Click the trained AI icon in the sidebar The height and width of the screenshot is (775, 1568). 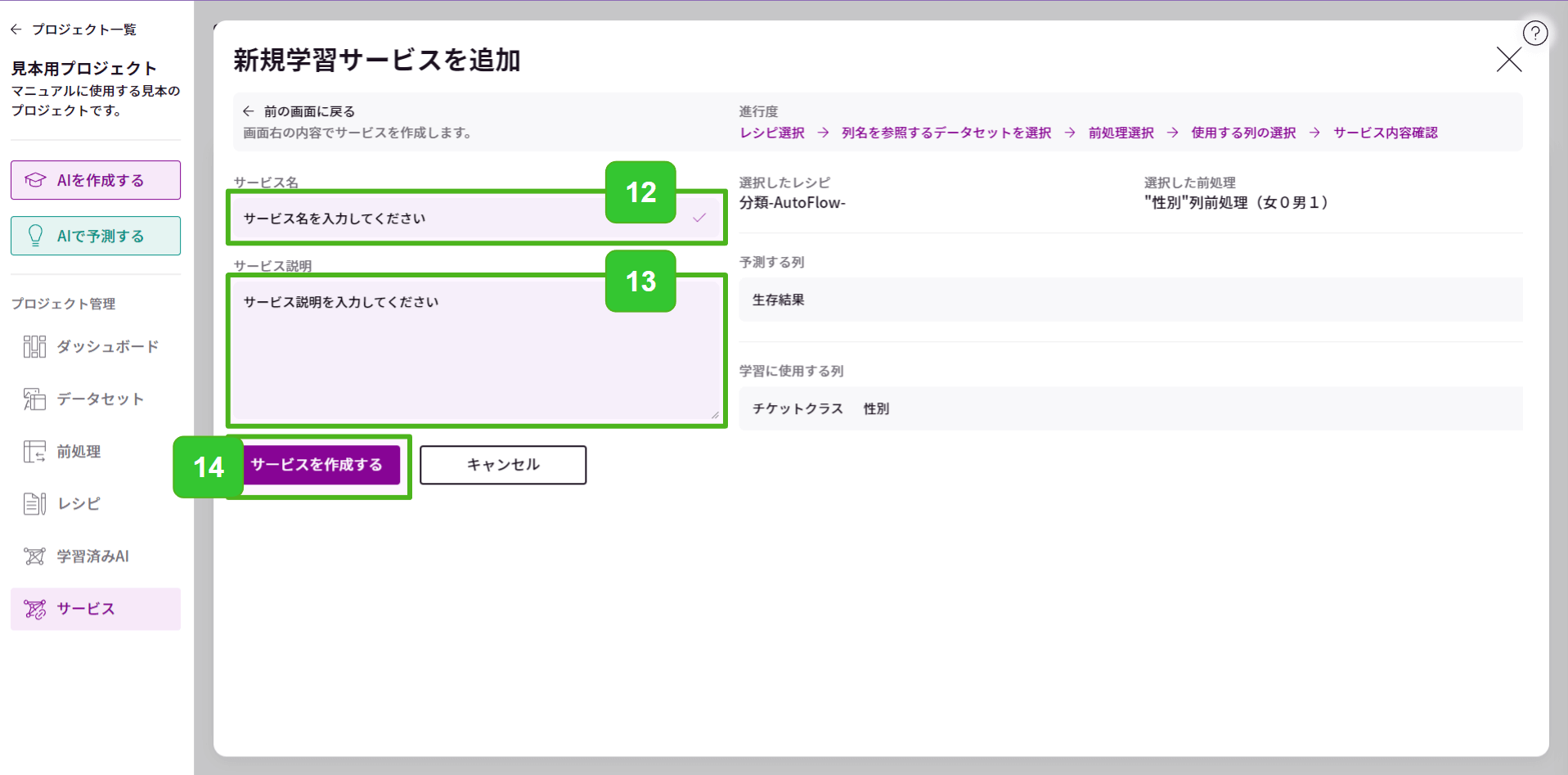click(34, 556)
